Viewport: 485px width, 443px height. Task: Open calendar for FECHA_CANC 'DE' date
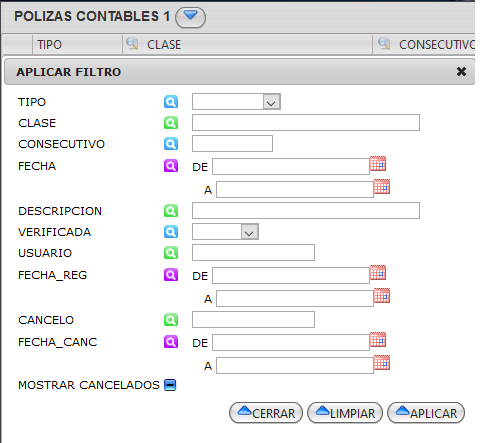click(x=378, y=340)
